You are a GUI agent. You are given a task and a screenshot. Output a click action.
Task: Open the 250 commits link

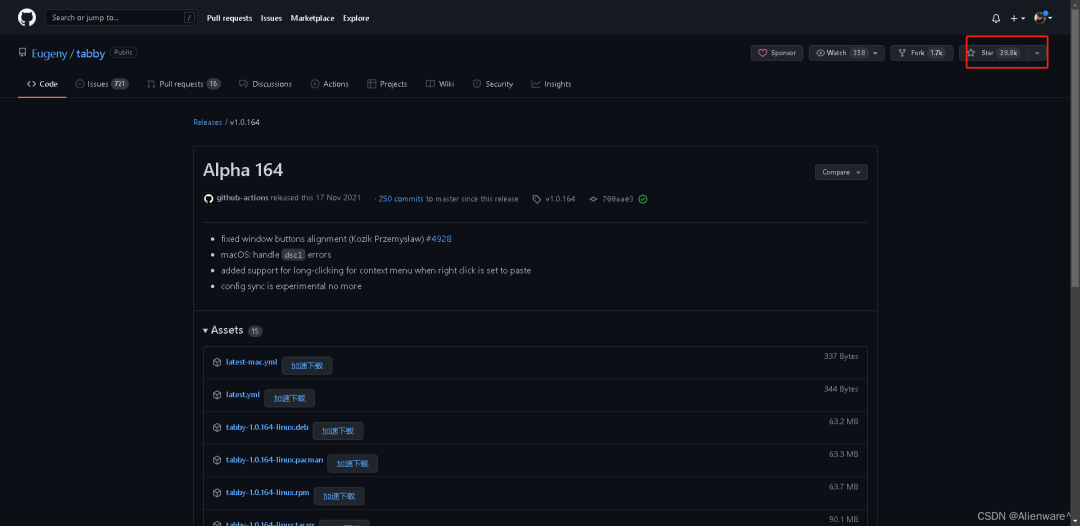[x=401, y=199]
